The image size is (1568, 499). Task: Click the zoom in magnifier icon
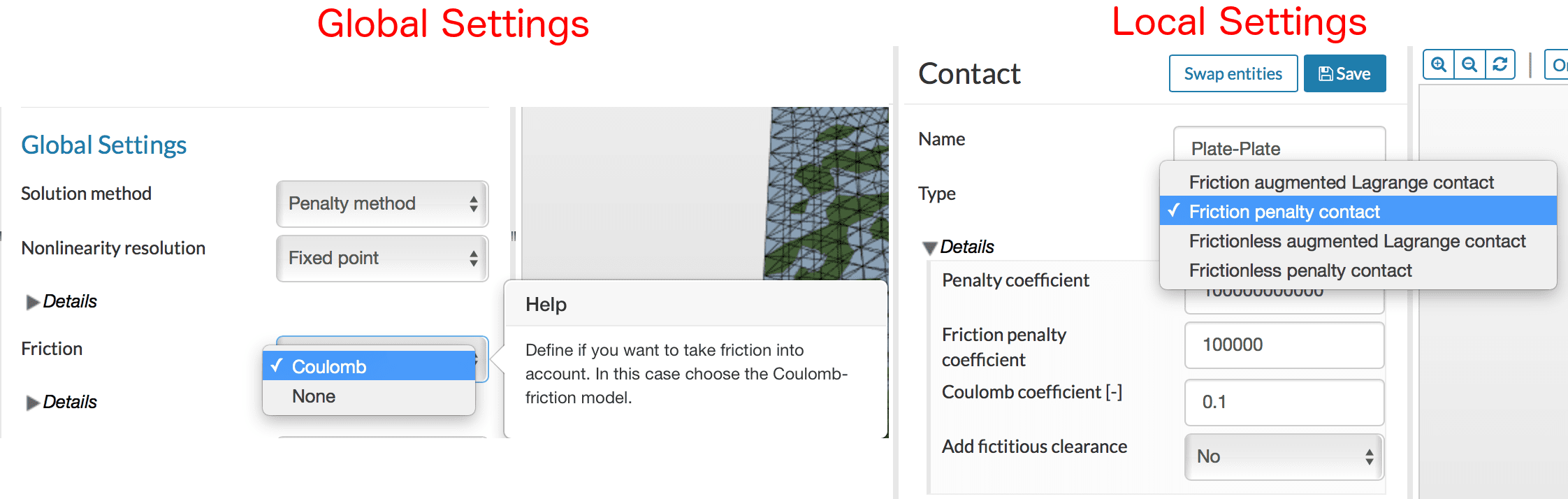tap(1439, 65)
